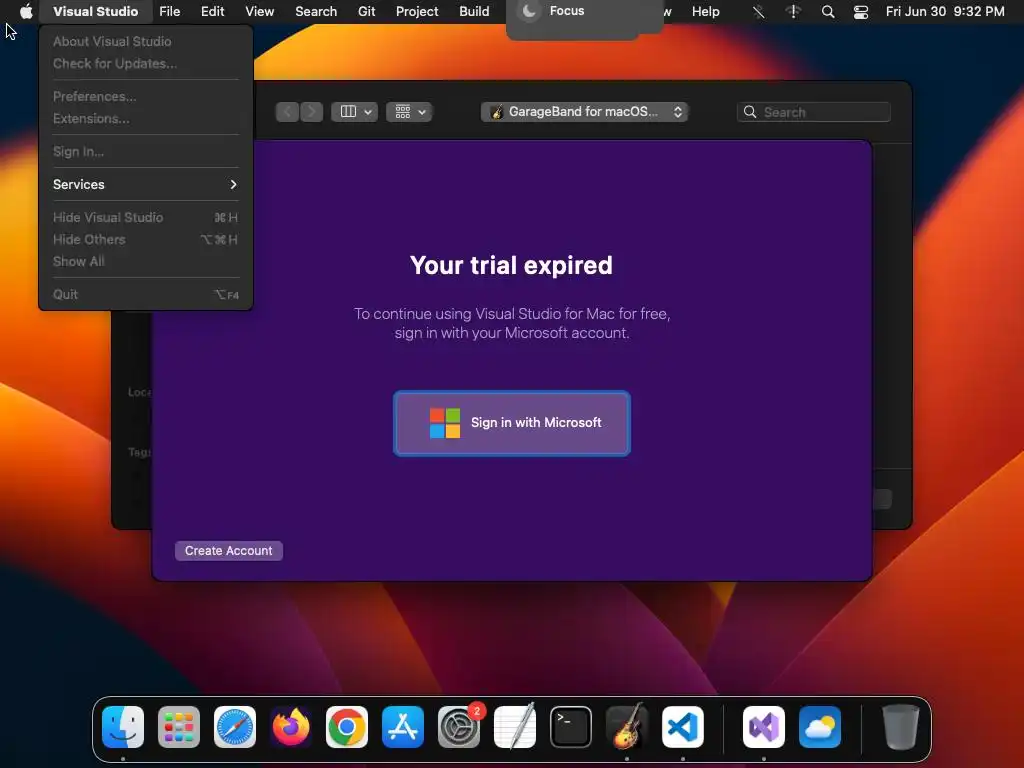Expand the Services submenu
1024x768 pixels.
tap(145, 184)
